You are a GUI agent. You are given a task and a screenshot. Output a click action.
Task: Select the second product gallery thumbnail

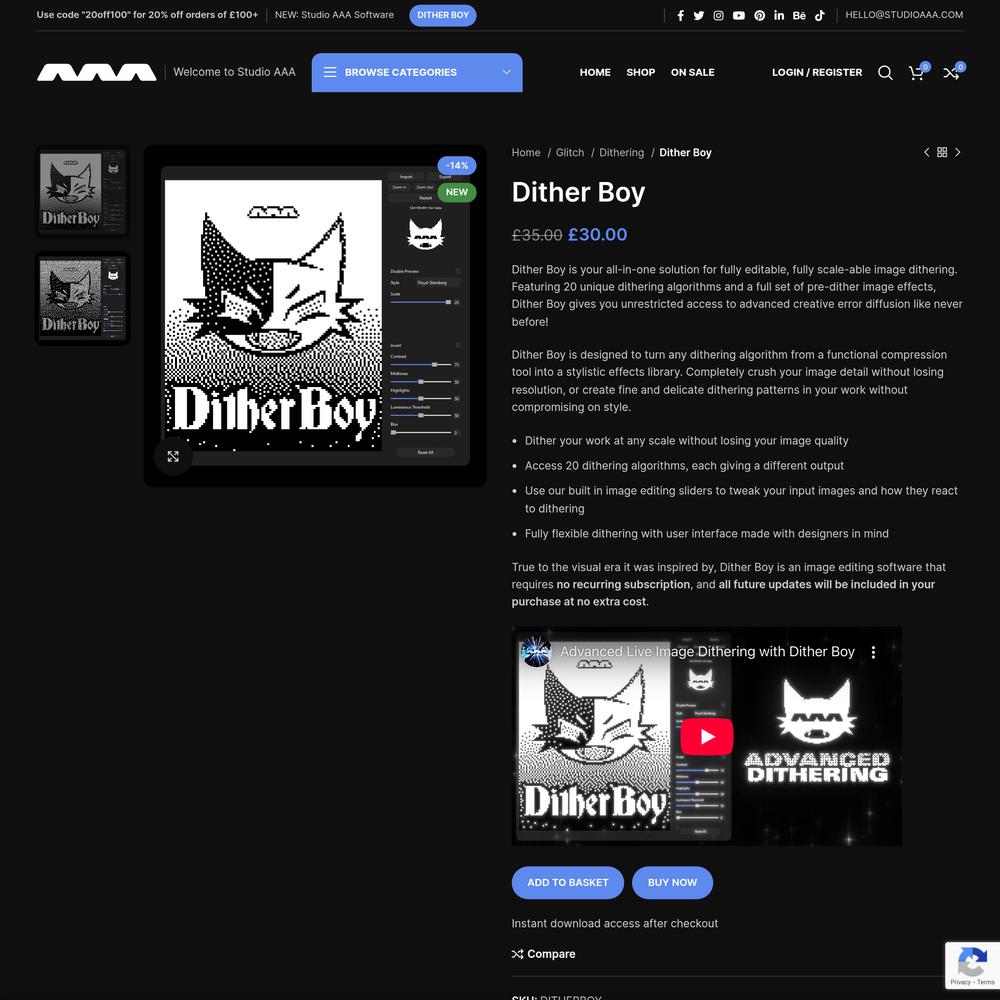pos(82,298)
